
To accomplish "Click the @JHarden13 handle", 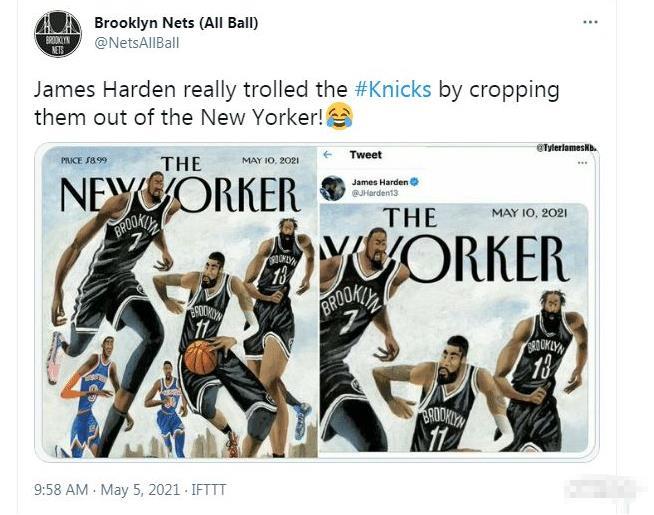I will (375, 193).
